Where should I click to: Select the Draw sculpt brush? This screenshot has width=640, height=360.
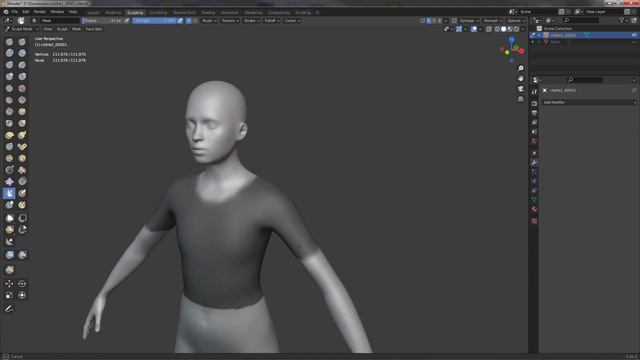[9, 41]
